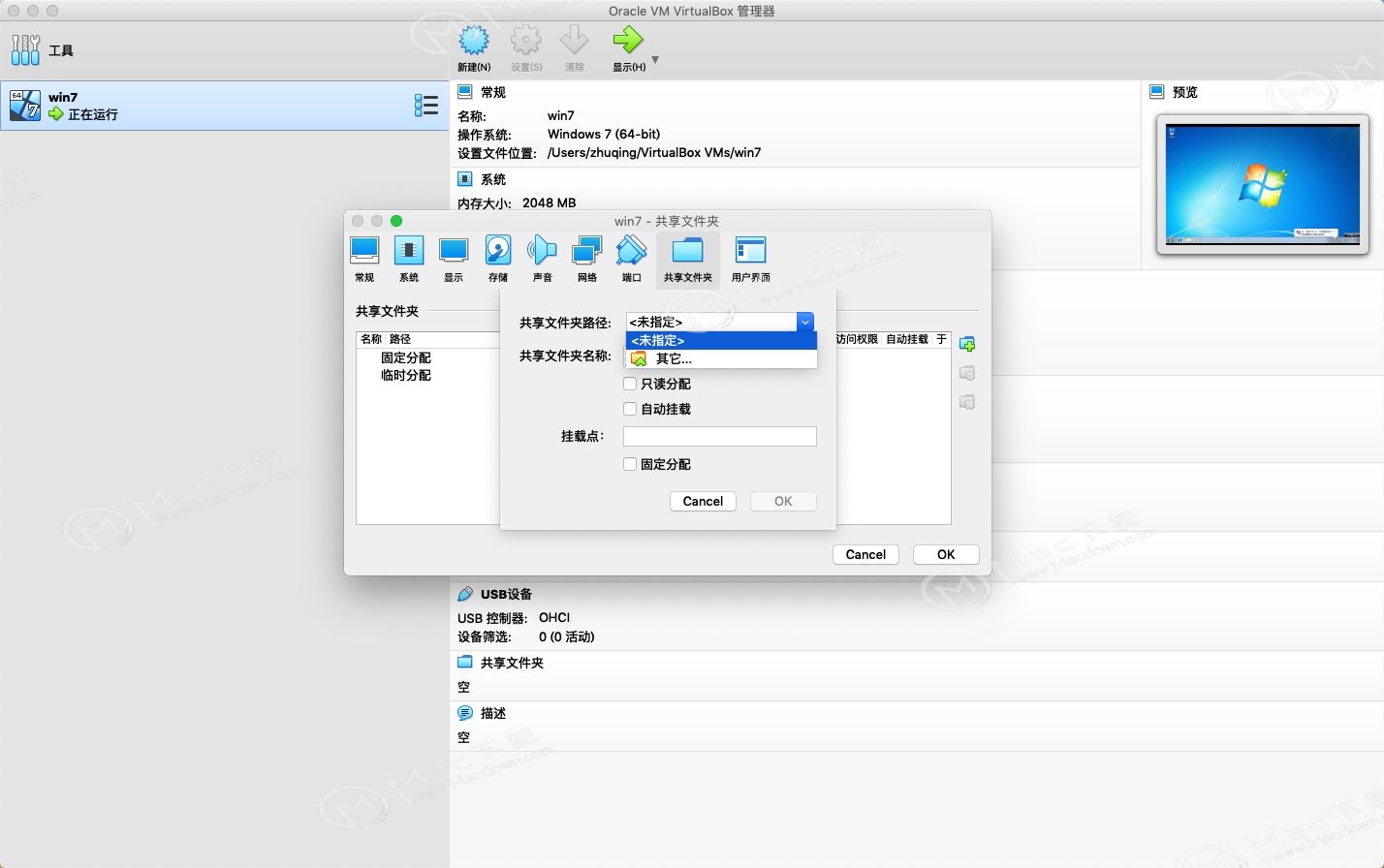
Task: Click the settings file location path text
Action: [x=654, y=152]
